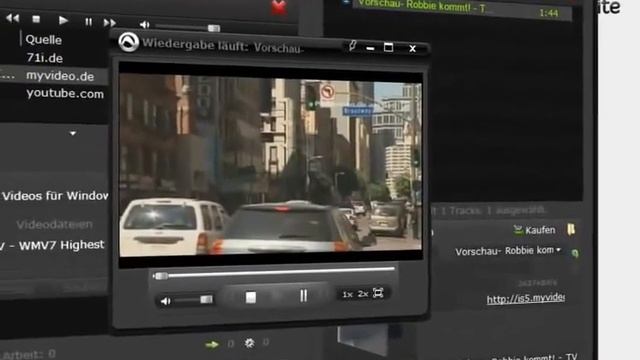Select the 71i.de source

coord(44,58)
